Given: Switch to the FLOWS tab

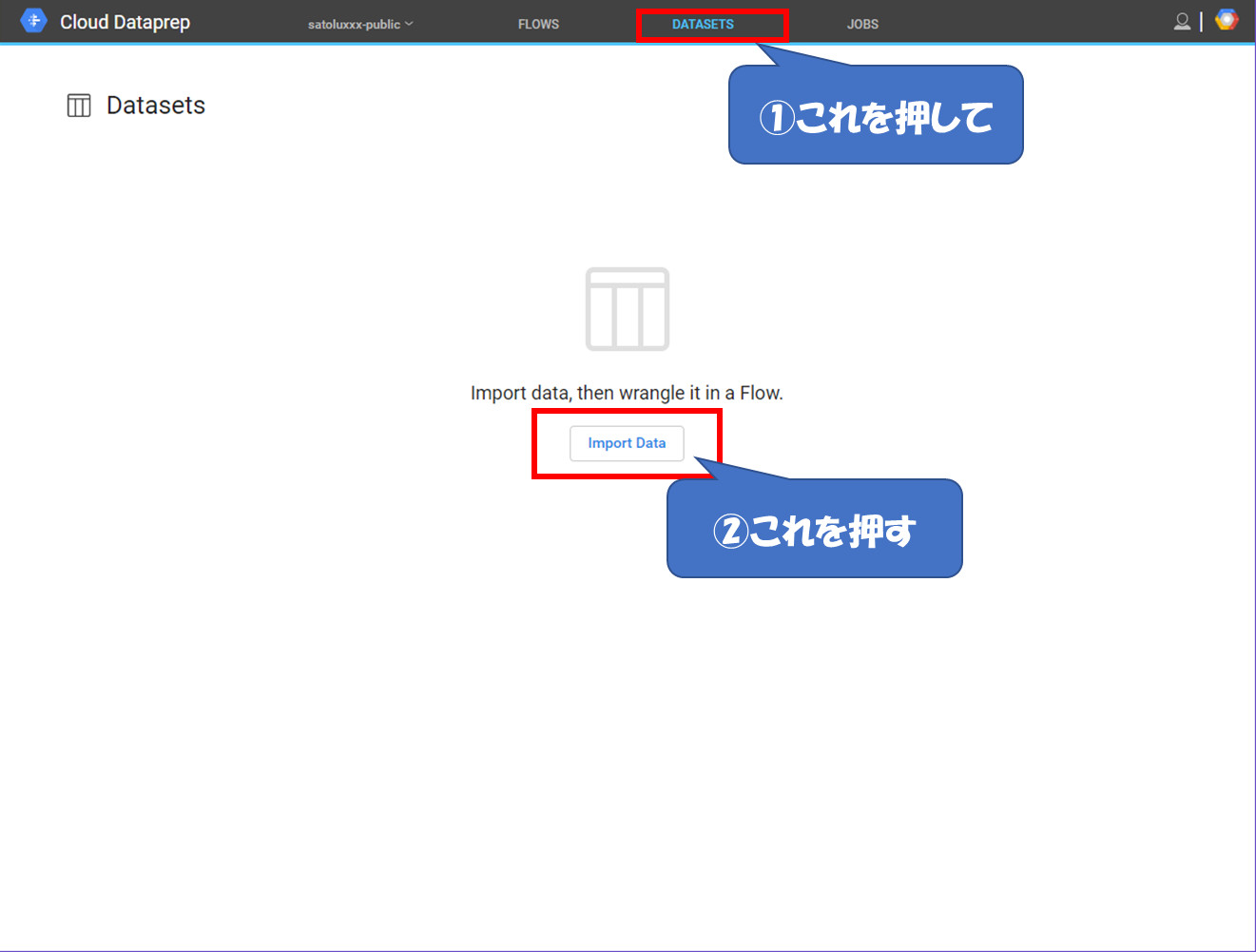Looking at the screenshot, I should (x=538, y=24).
